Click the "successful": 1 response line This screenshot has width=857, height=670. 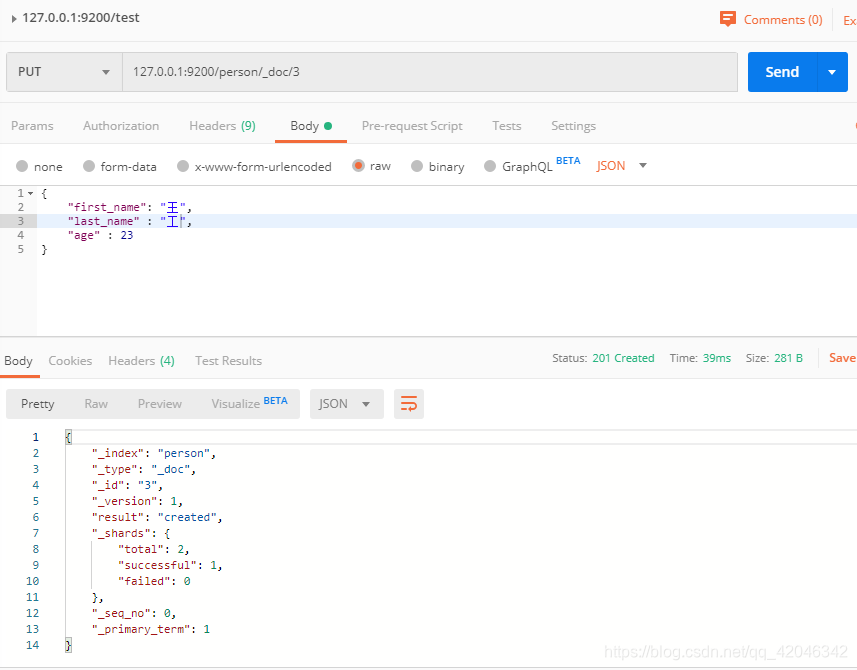point(171,566)
